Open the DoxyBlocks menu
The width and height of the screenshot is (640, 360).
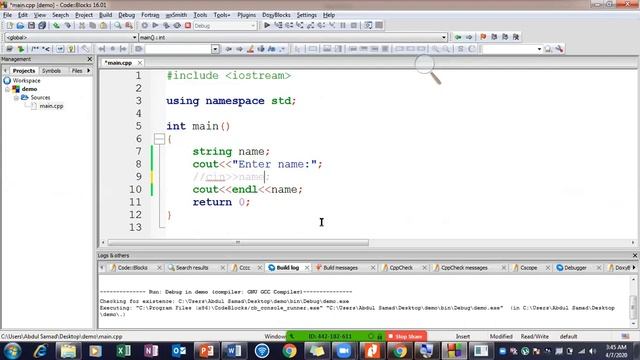[276, 15]
